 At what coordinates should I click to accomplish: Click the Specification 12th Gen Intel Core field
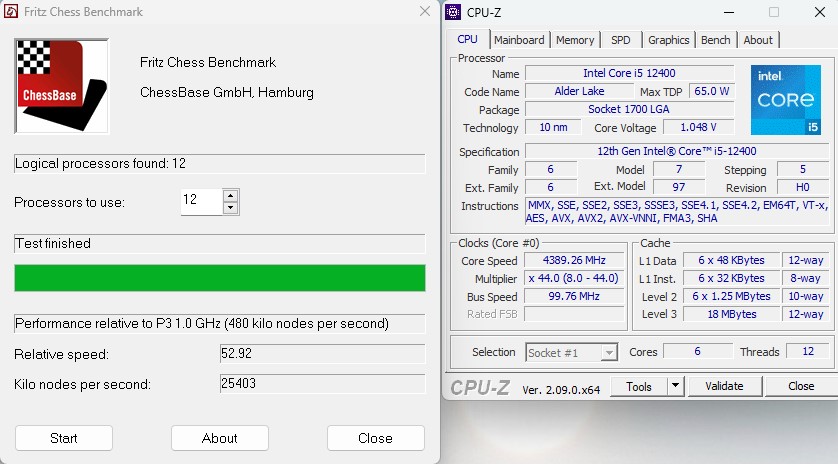677,151
